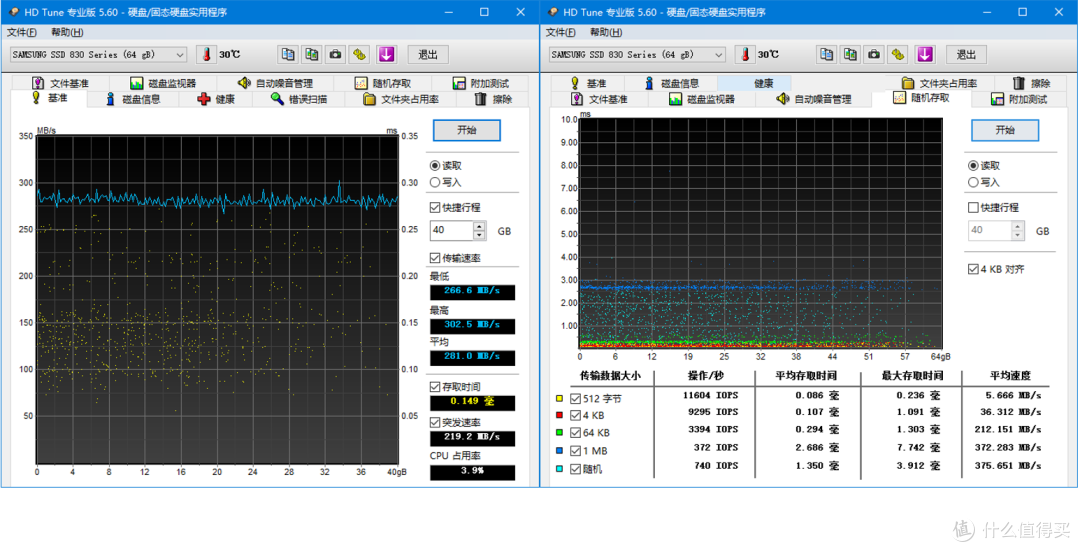This screenshot has height=552, width=1080.
Task: Click purple down-arrow icon in 基准 benchmark window
Action: 386,54
